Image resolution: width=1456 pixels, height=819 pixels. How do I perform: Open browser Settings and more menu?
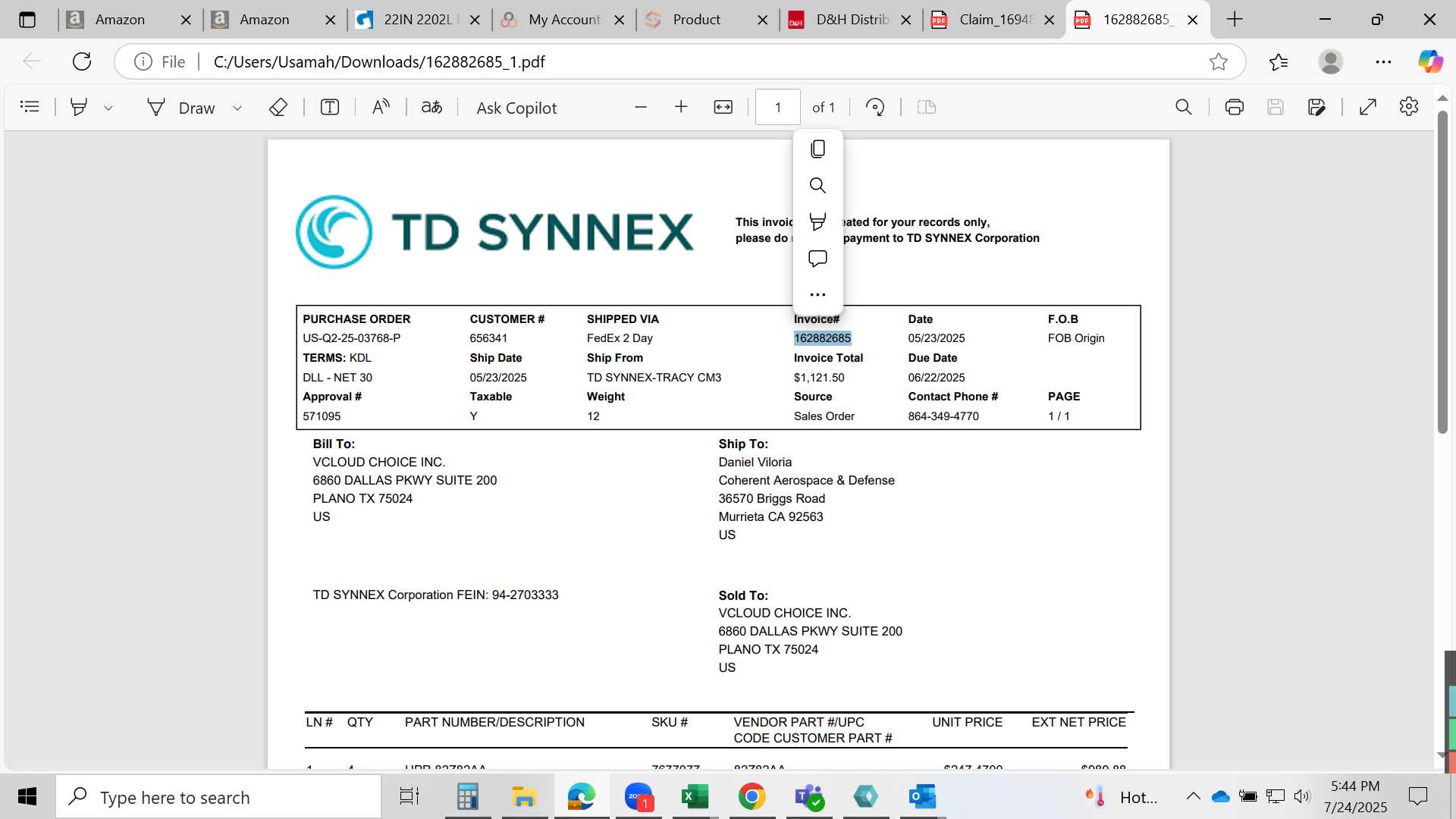[1383, 61]
